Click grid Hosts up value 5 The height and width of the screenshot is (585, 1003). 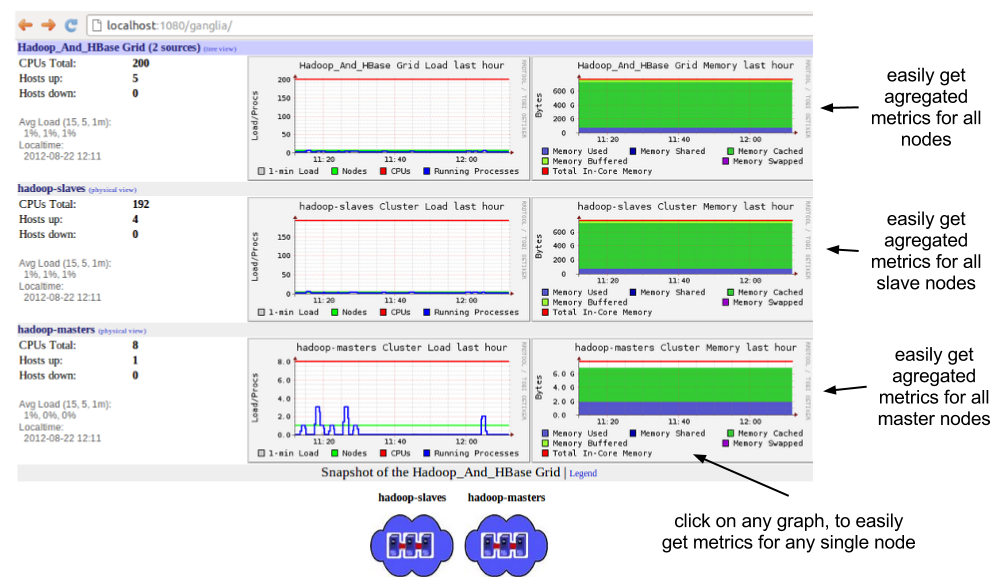[x=135, y=78]
